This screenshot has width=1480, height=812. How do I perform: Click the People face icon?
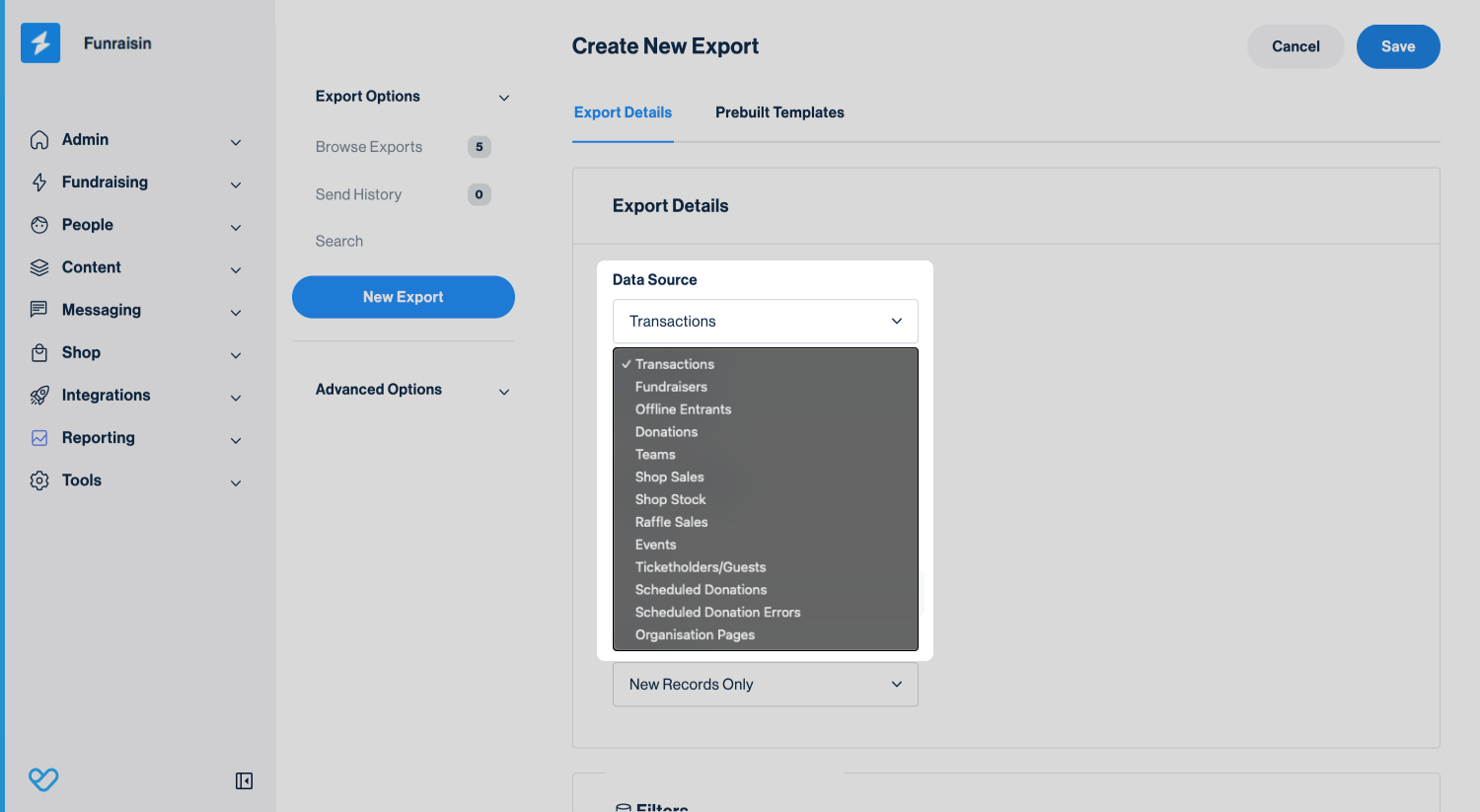tap(39, 225)
